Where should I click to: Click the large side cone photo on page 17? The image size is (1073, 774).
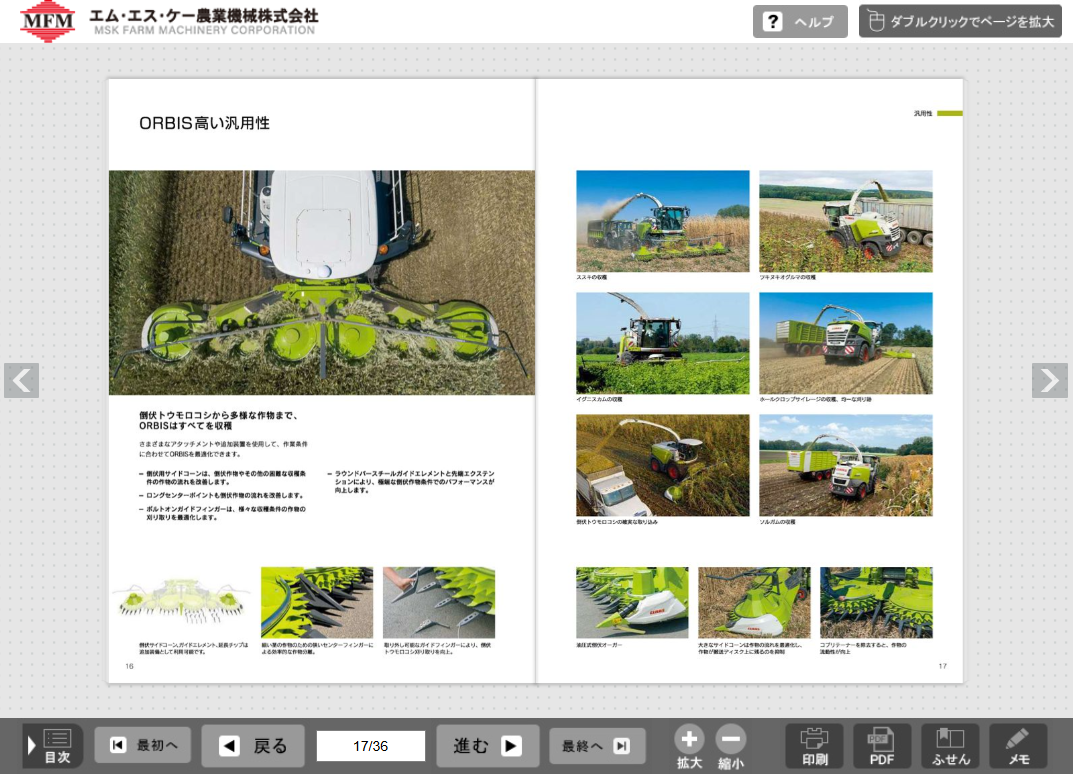[754, 602]
